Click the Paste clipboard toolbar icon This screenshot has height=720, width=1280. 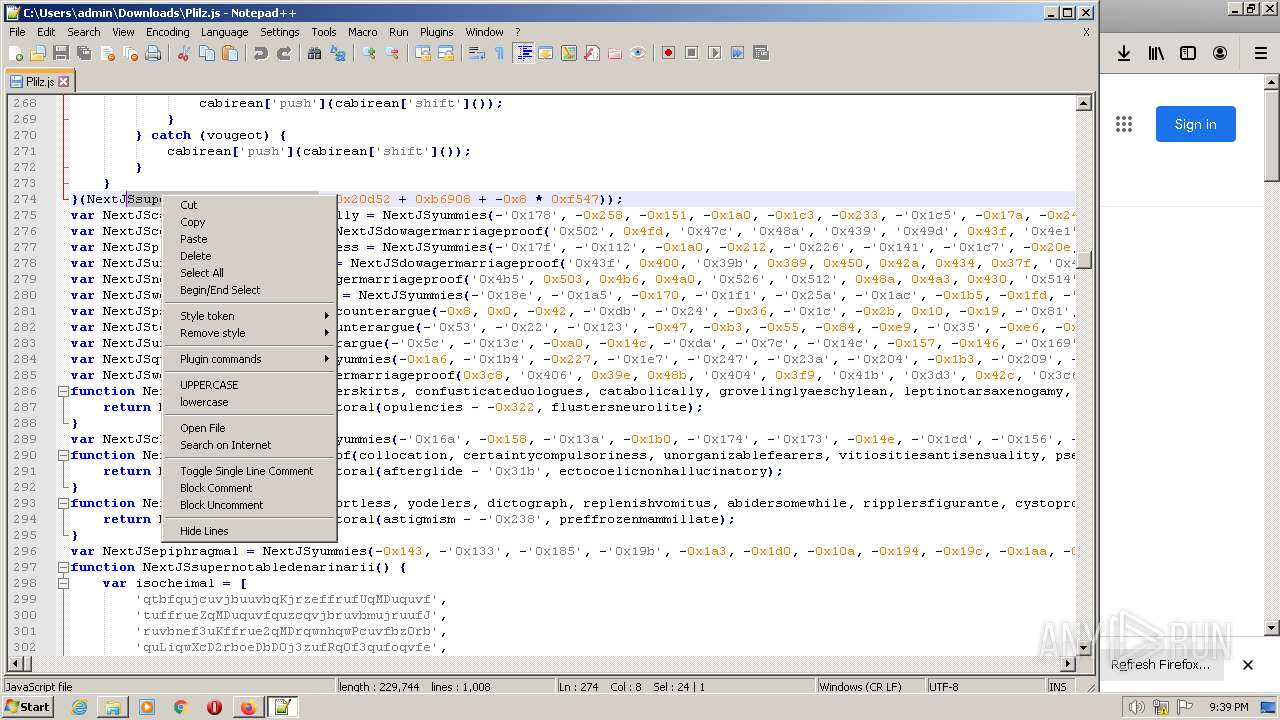[x=229, y=53]
